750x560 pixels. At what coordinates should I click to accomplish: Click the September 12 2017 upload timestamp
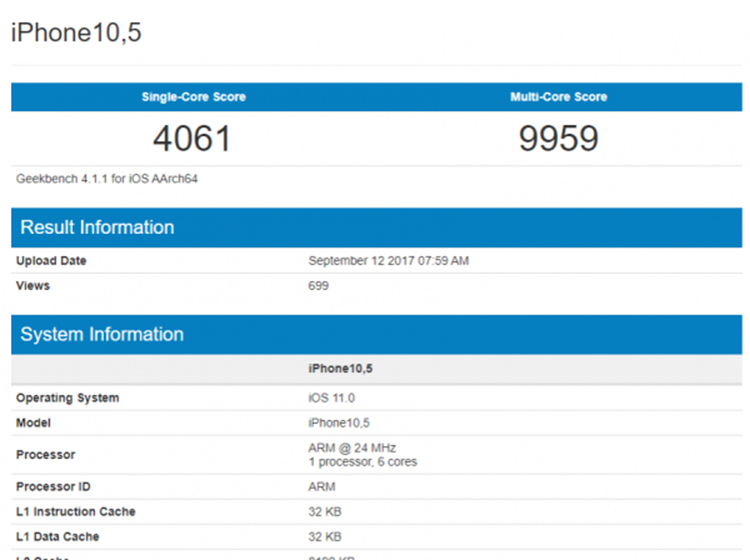[388, 261]
